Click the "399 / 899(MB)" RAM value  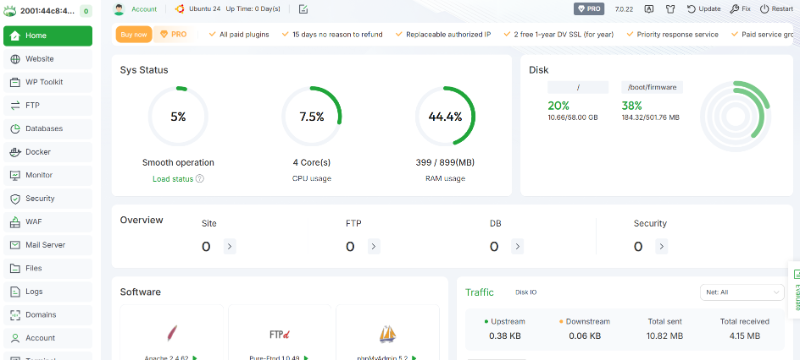[x=445, y=163]
